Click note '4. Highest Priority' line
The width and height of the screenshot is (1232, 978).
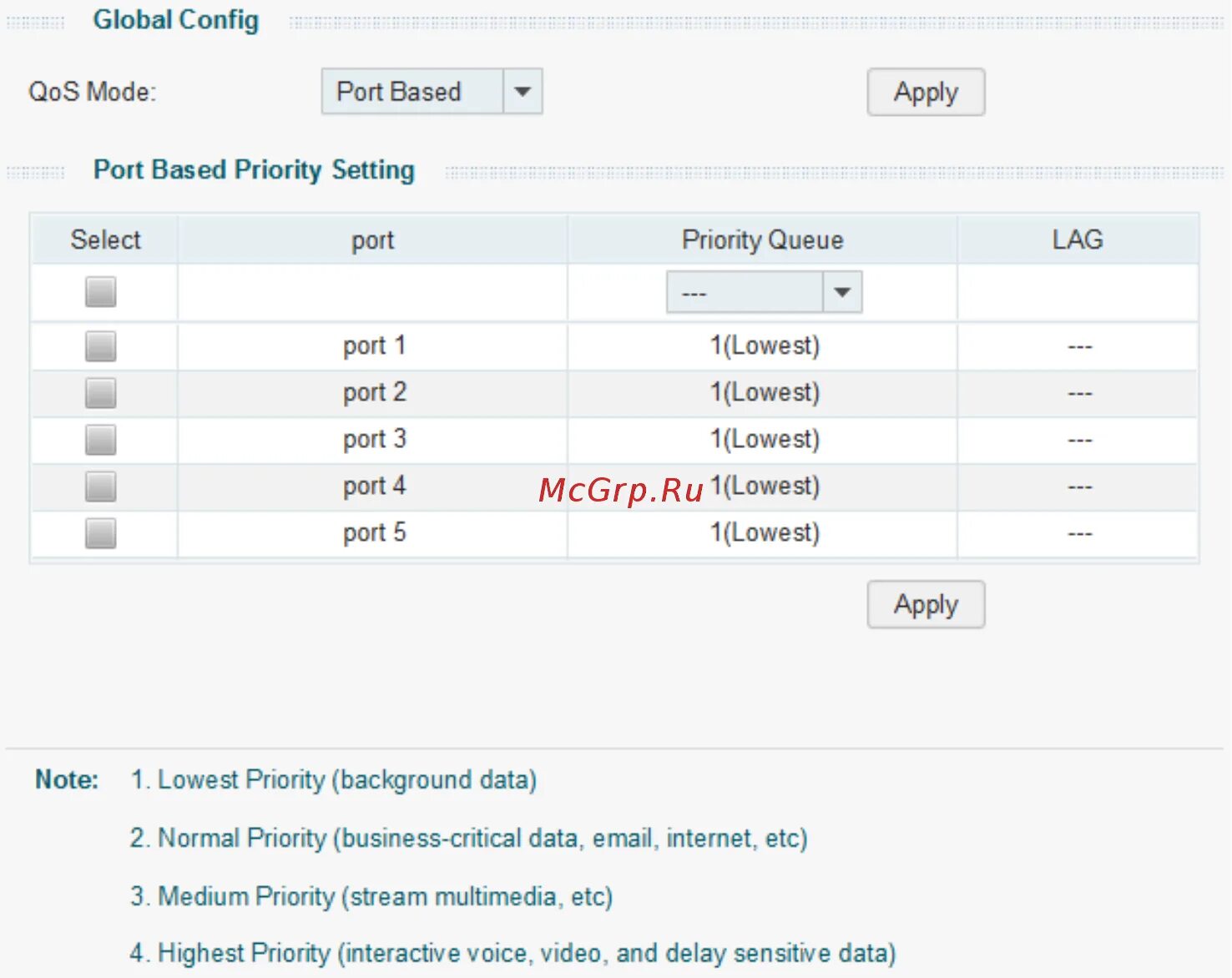tap(512, 953)
